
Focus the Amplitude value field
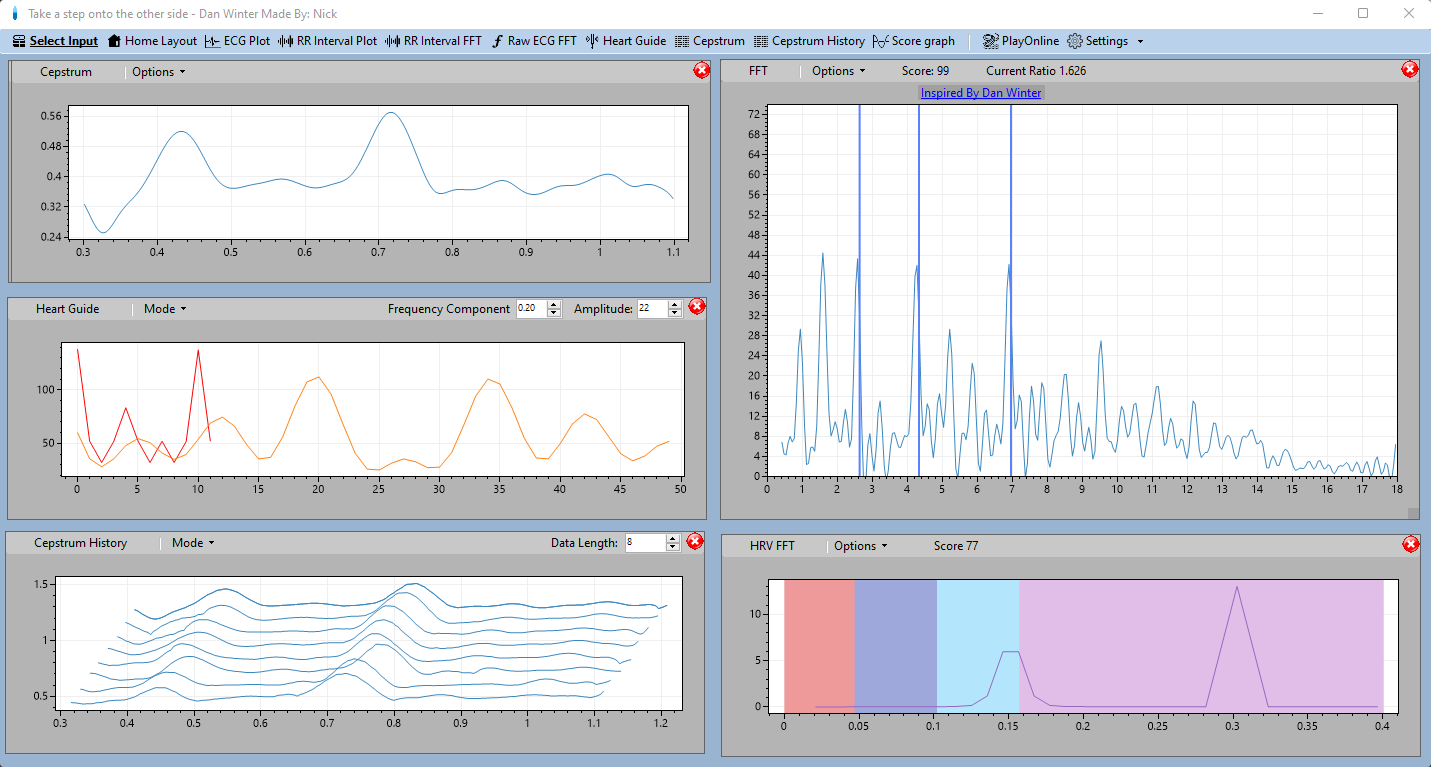(x=652, y=309)
